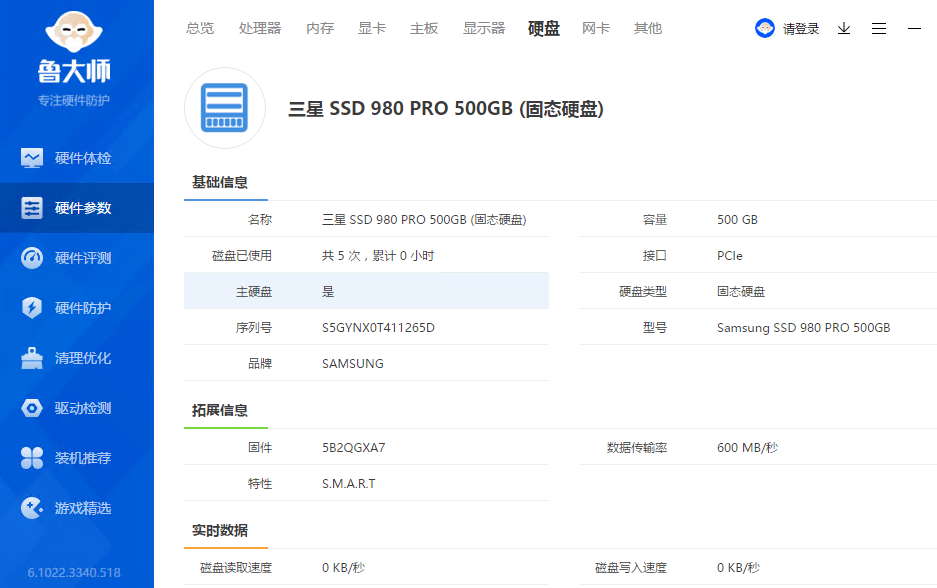Click the 基础信息 section header

click(x=219, y=182)
